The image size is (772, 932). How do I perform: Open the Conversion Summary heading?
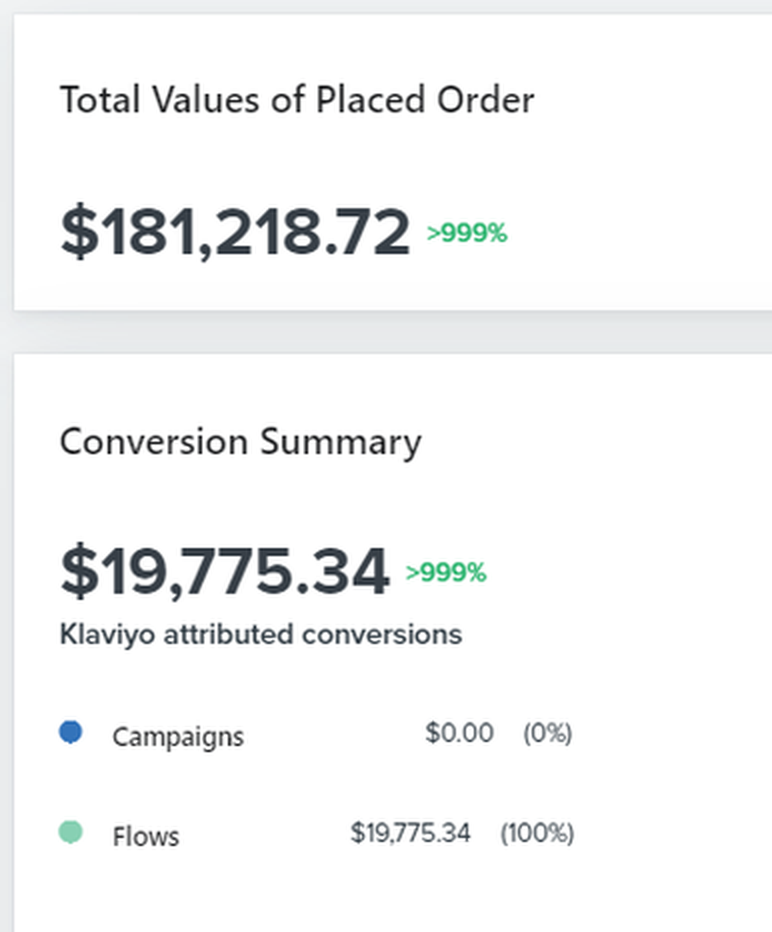click(241, 442)
